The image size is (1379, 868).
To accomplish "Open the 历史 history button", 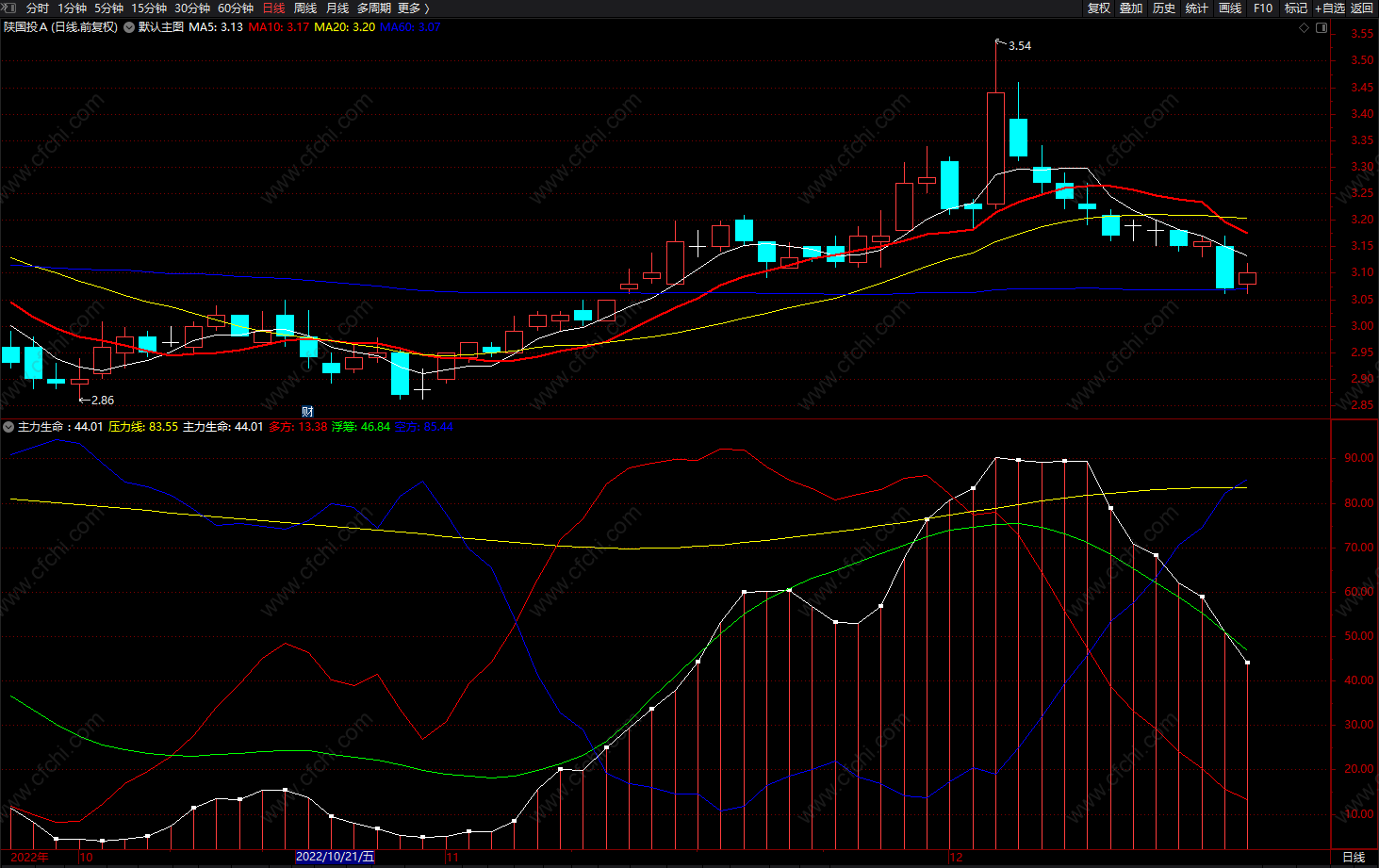I will pos(1164,8).
